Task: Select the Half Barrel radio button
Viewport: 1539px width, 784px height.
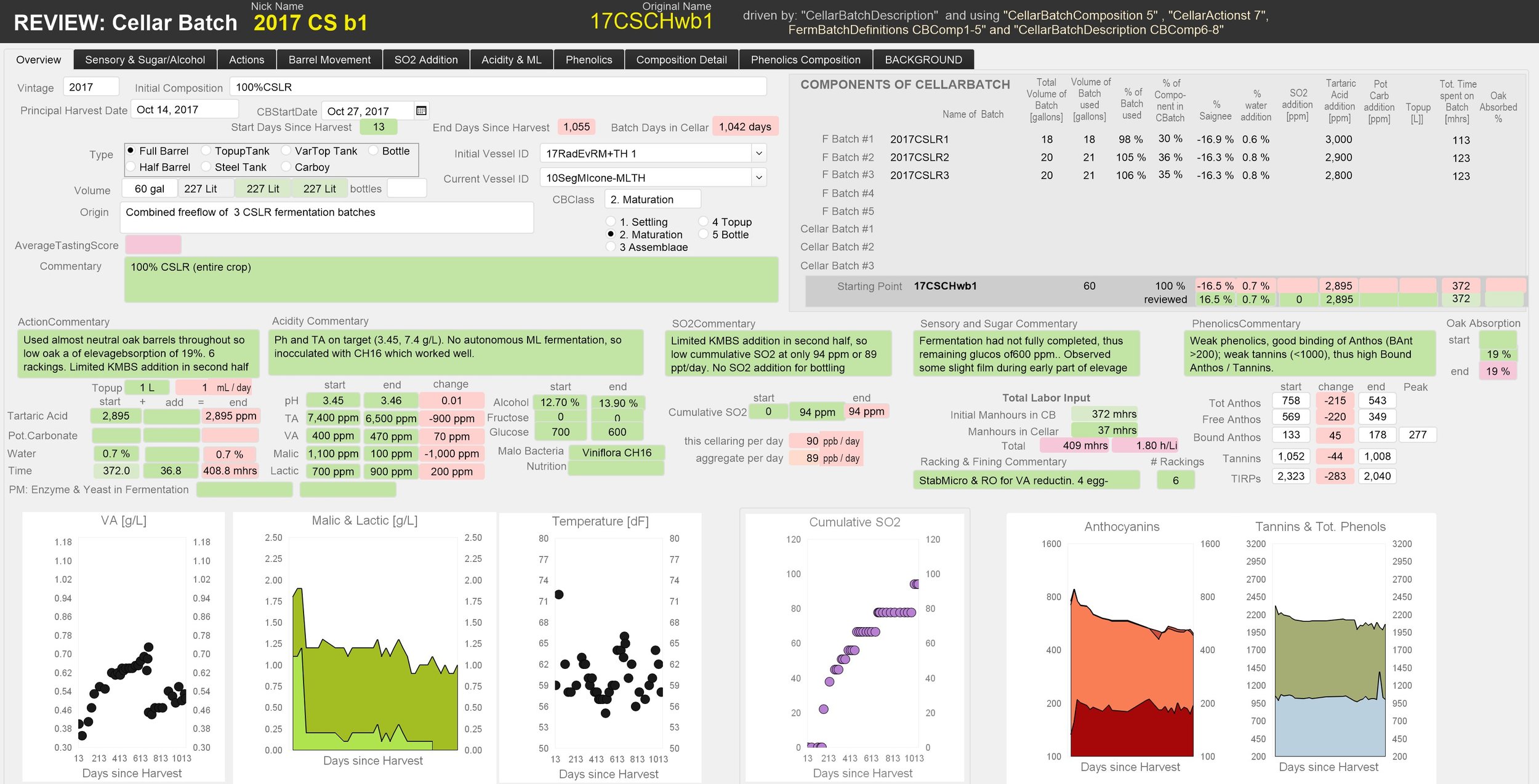Action: coord(131,167)
